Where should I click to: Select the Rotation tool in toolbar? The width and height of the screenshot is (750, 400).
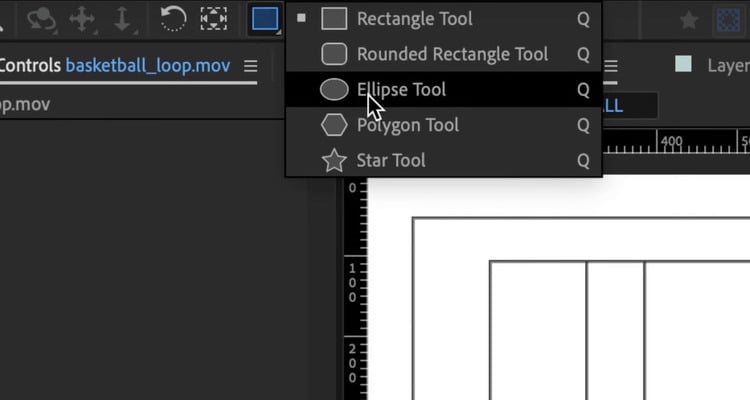(x=173, y=19)
